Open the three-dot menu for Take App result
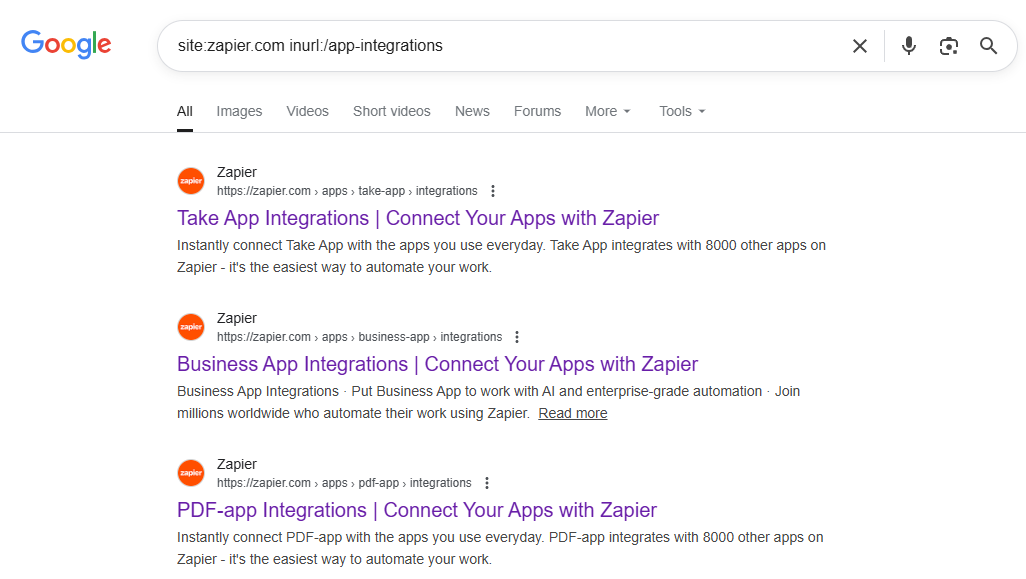This screenshot has width=1026, height=579. (493, 191)
